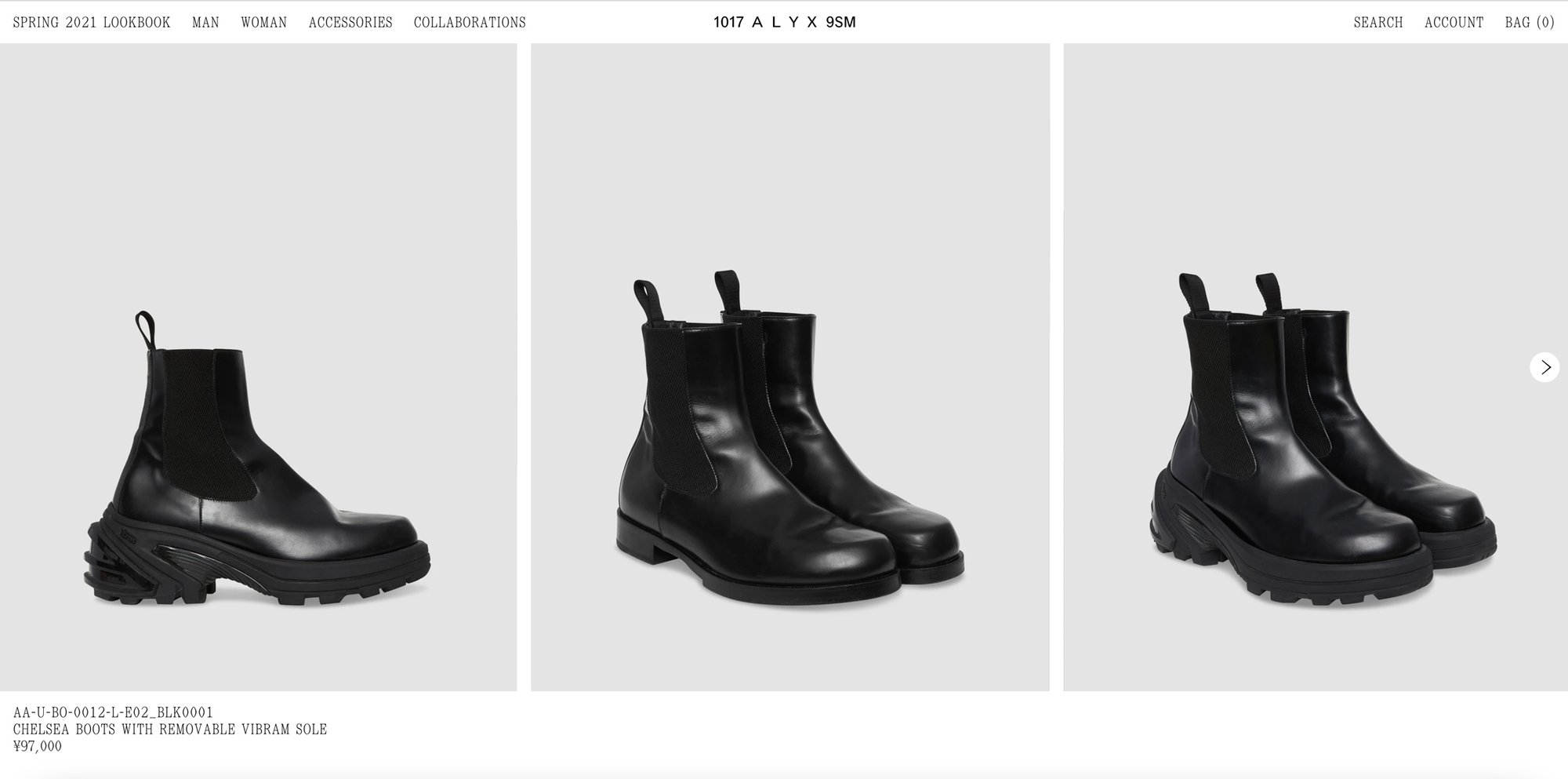
Task: Expand the Woman category menu
Action: (x=263, y=22)
